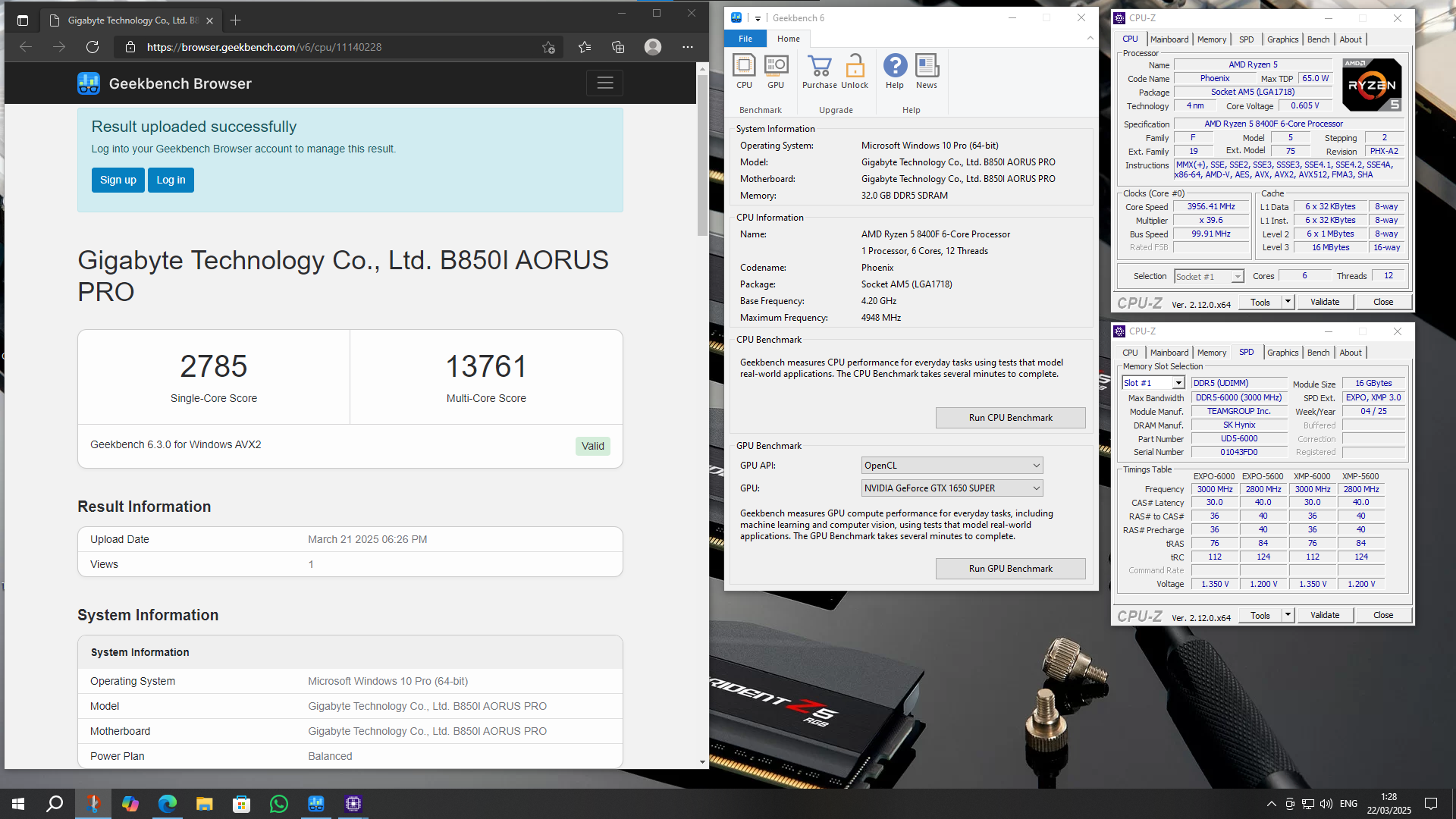
Task: Click the green Valid badge
Action: point(593,446)
